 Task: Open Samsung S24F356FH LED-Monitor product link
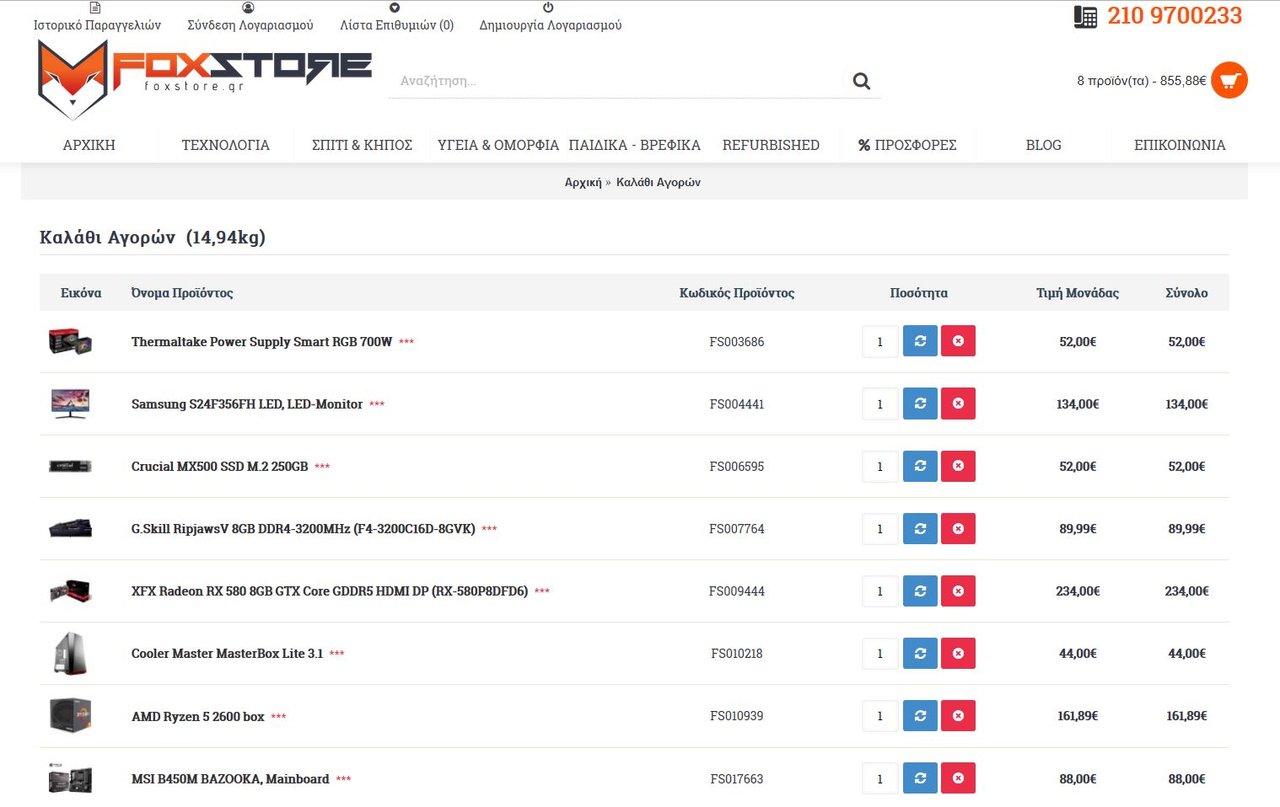point(247,404)
